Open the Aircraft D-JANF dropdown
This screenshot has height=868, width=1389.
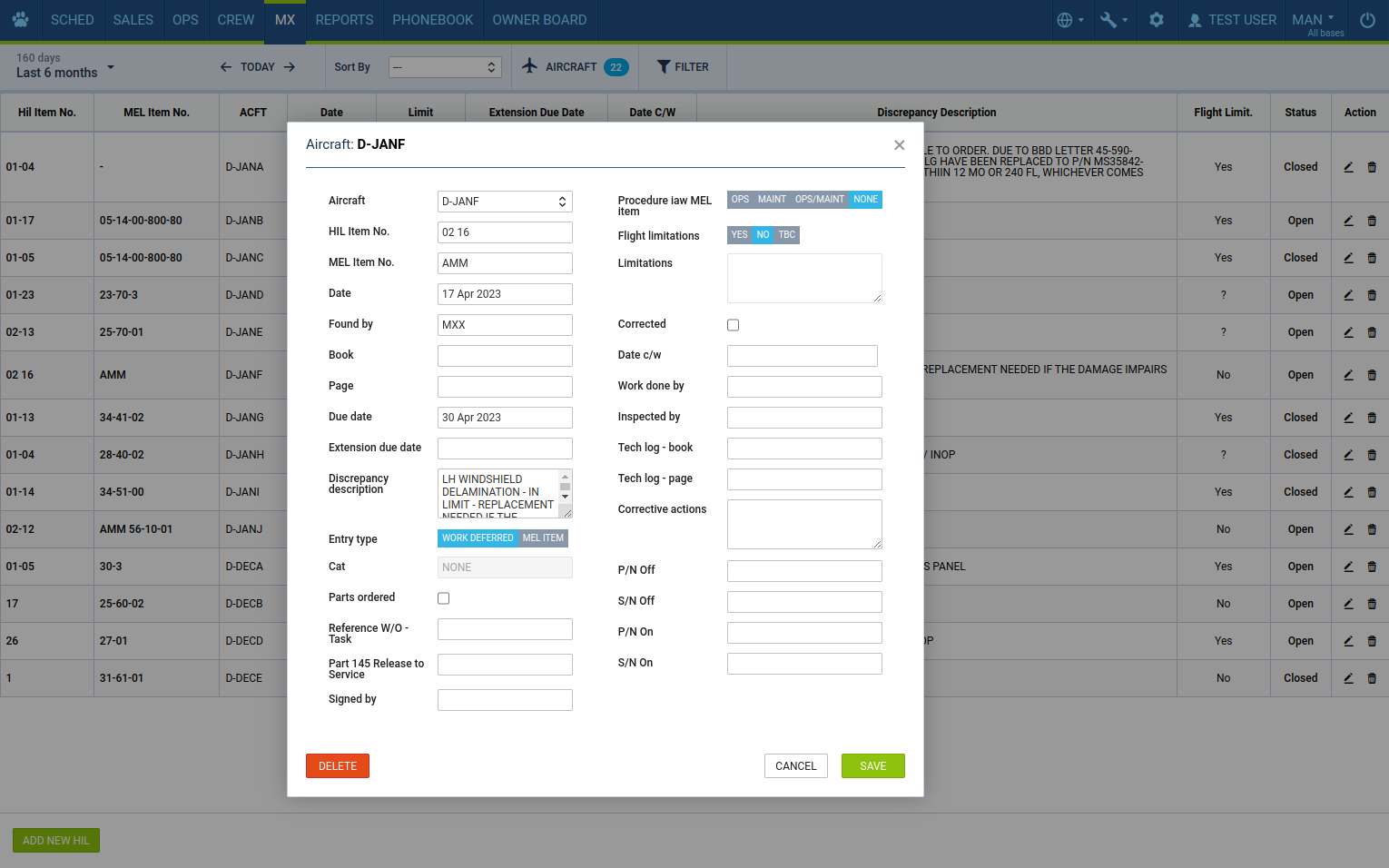(505, 202)
